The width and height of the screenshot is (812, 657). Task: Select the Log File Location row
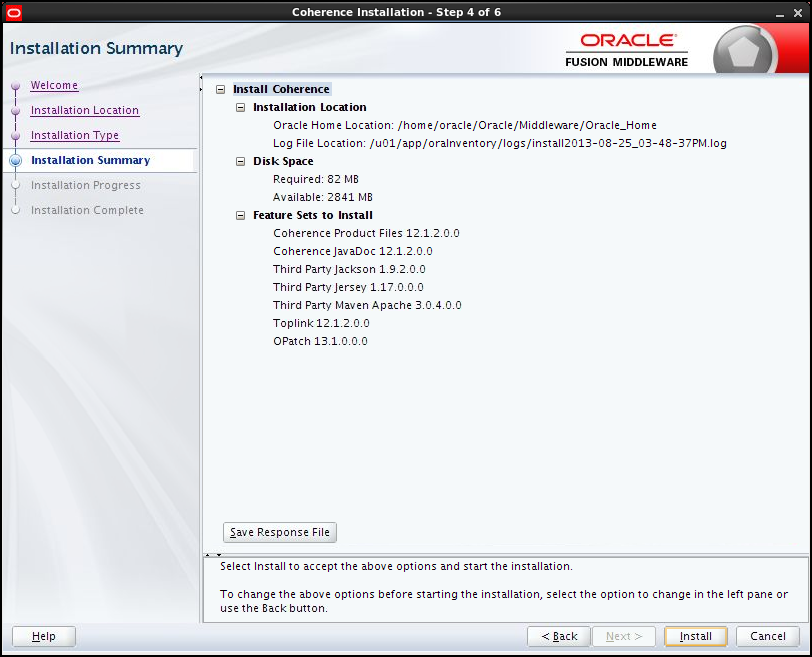click(500, 143)
